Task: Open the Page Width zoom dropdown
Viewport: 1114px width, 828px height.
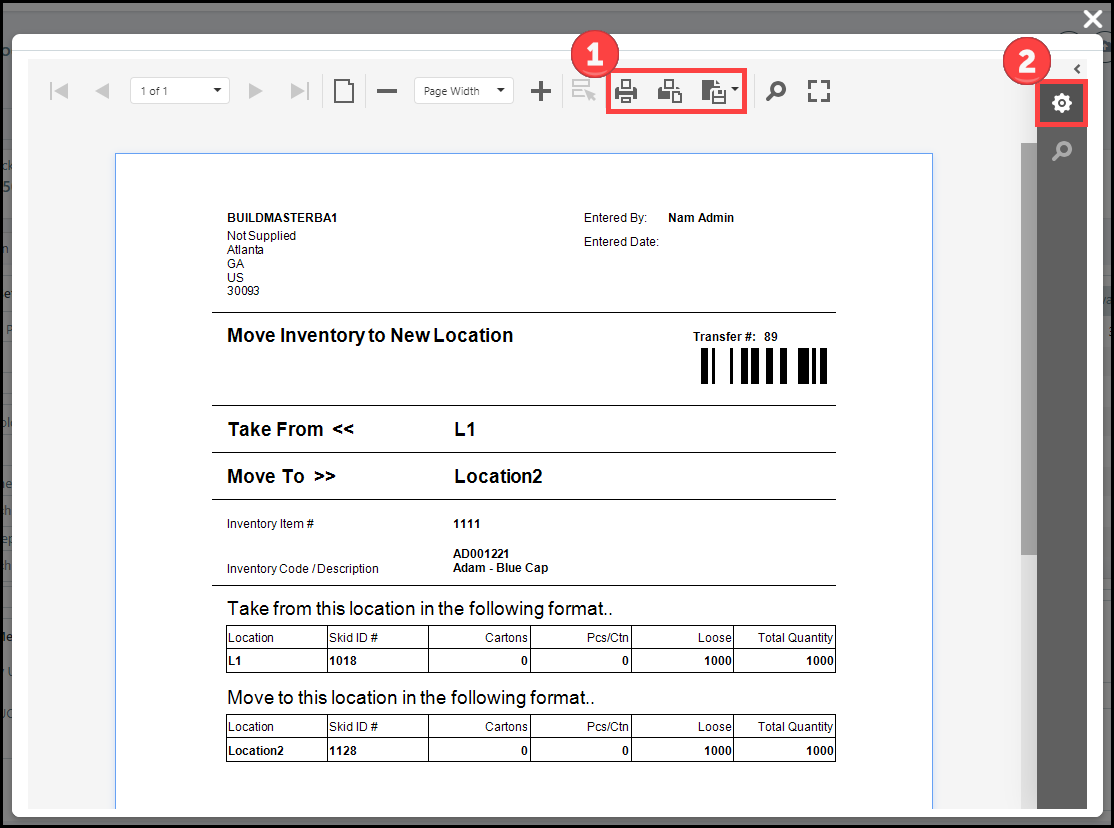Action: (x=463, y=91)
